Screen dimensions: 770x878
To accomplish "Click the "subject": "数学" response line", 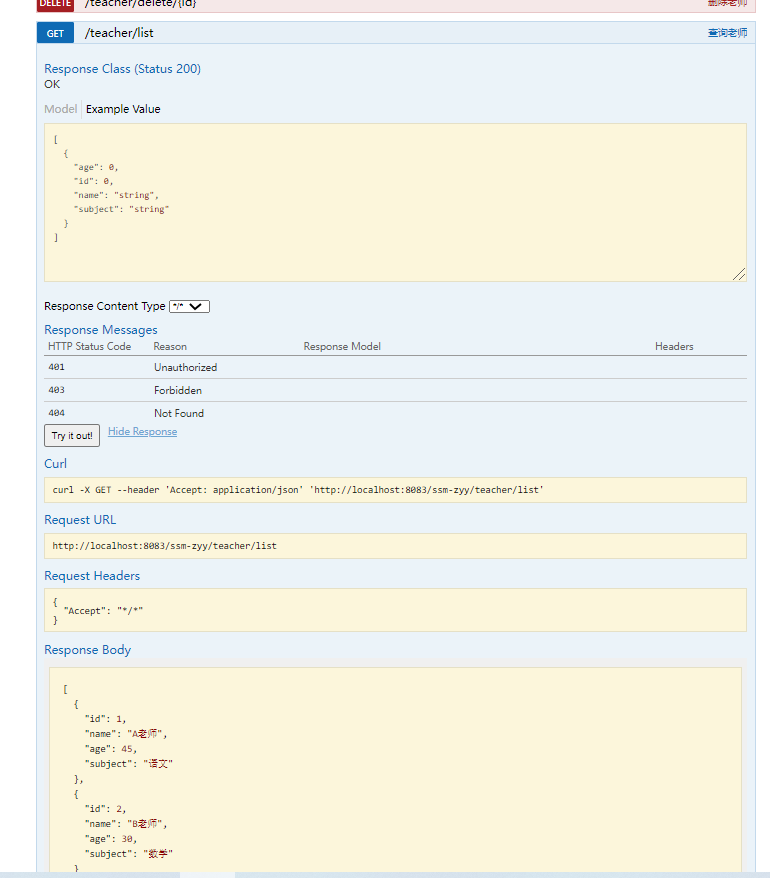I will [129, 854].
